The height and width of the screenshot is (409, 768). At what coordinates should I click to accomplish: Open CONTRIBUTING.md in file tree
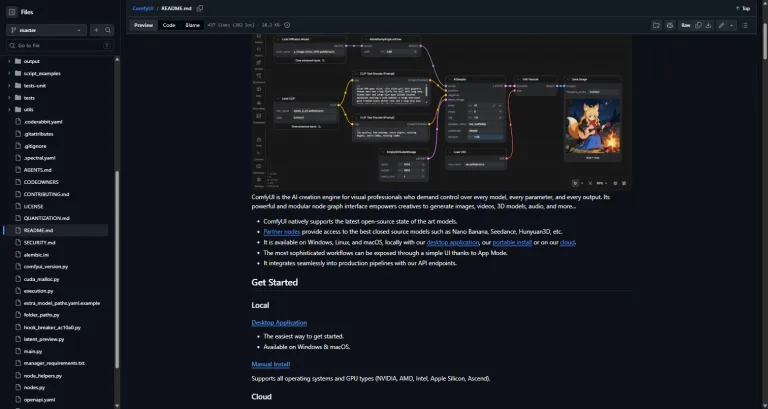tap(47, 194)
